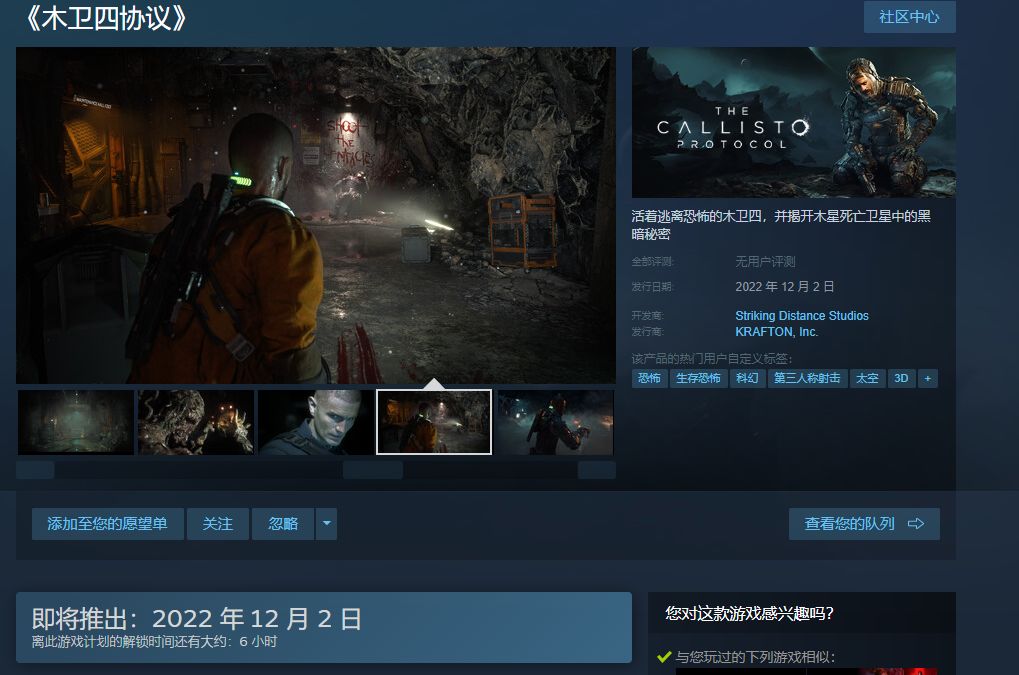The width and height of the screenshot is (1019, 675).
Task: Click the 您对这款游戏感兴趣吗 heading
Action: point(749,613)
